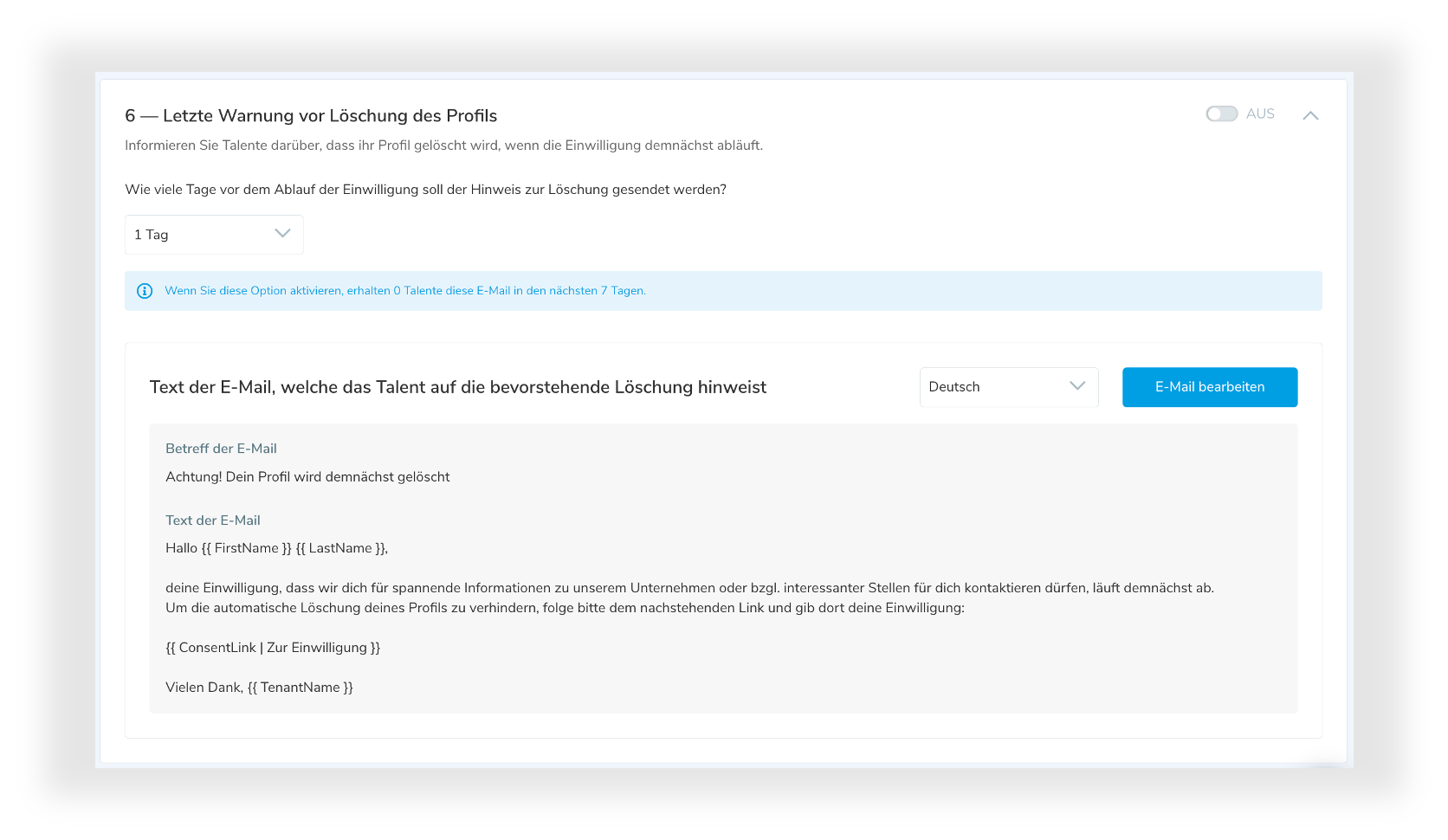This screenshot has height=840, width=1448.
Task: Click the 'Text der E-Mail' label
Action: (213, 520)
